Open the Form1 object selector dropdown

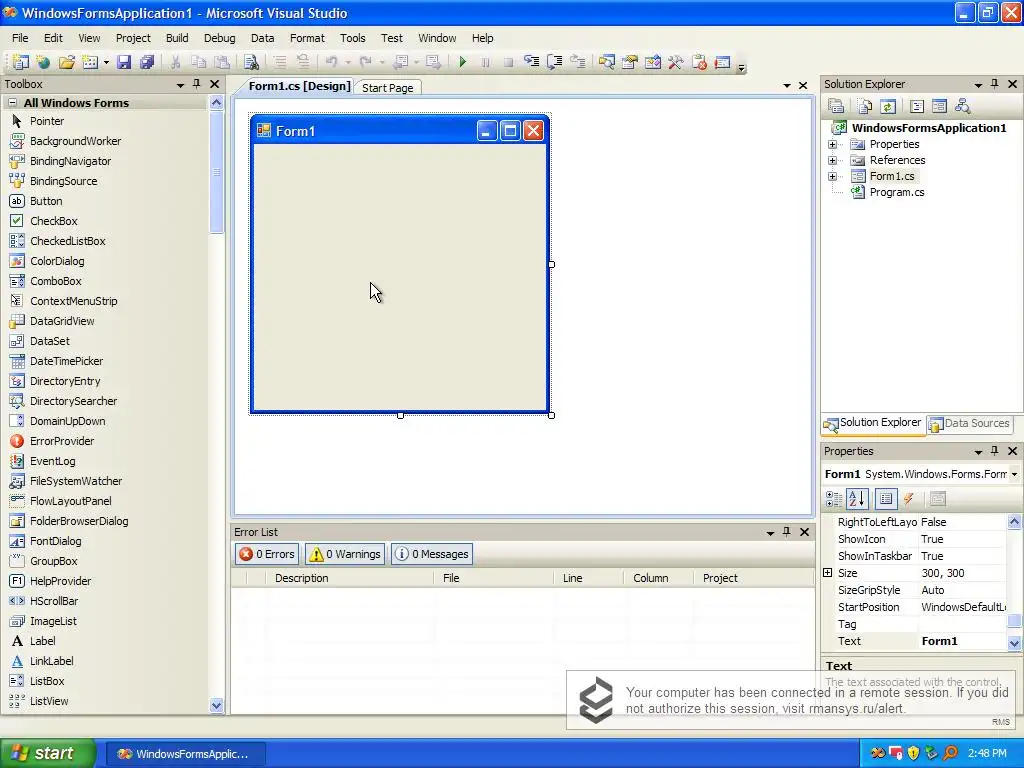(x=1014, y=474)
